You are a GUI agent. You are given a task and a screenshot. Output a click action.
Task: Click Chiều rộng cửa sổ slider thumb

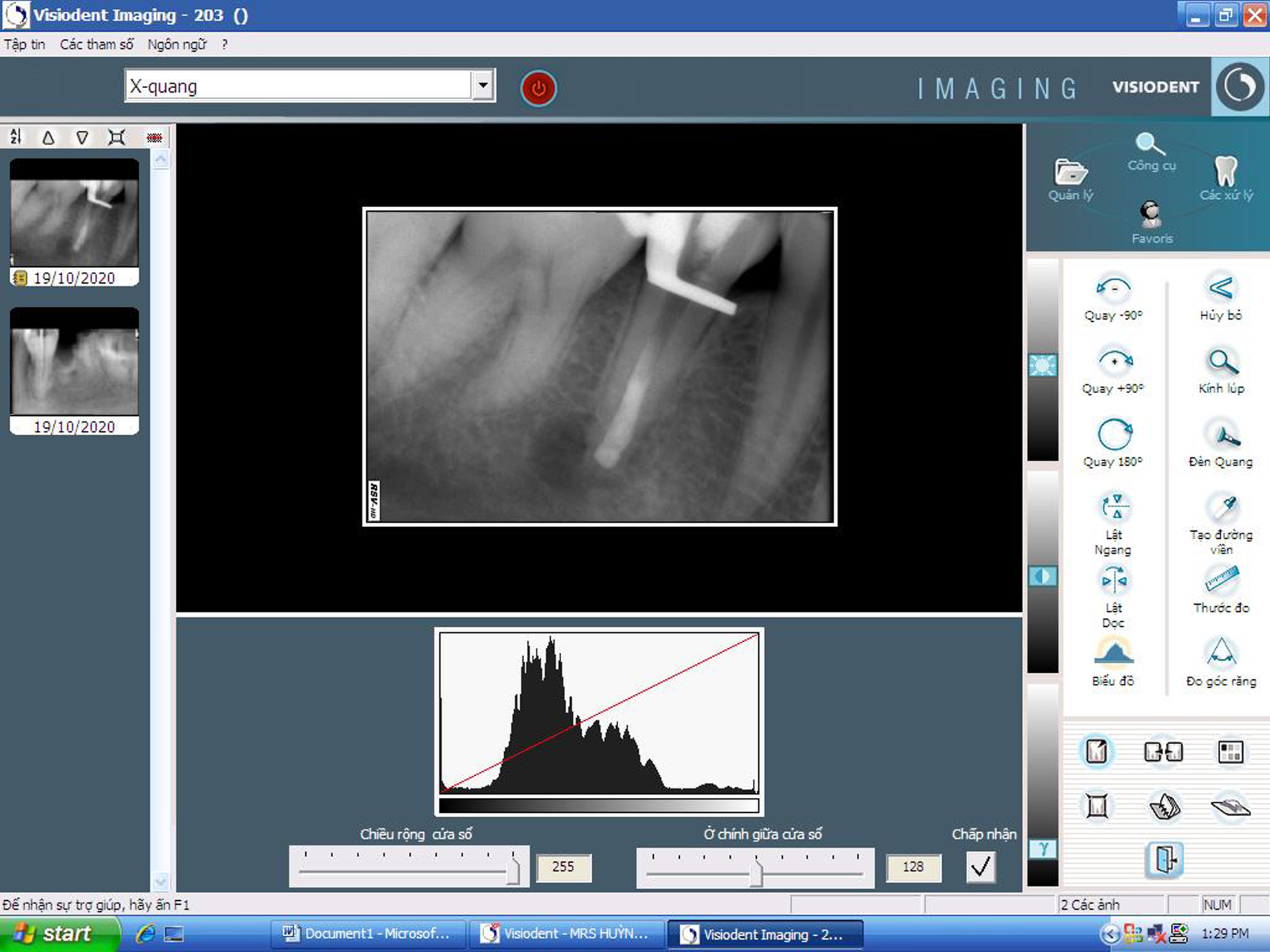pyautogui.click(x=513, y=870)
